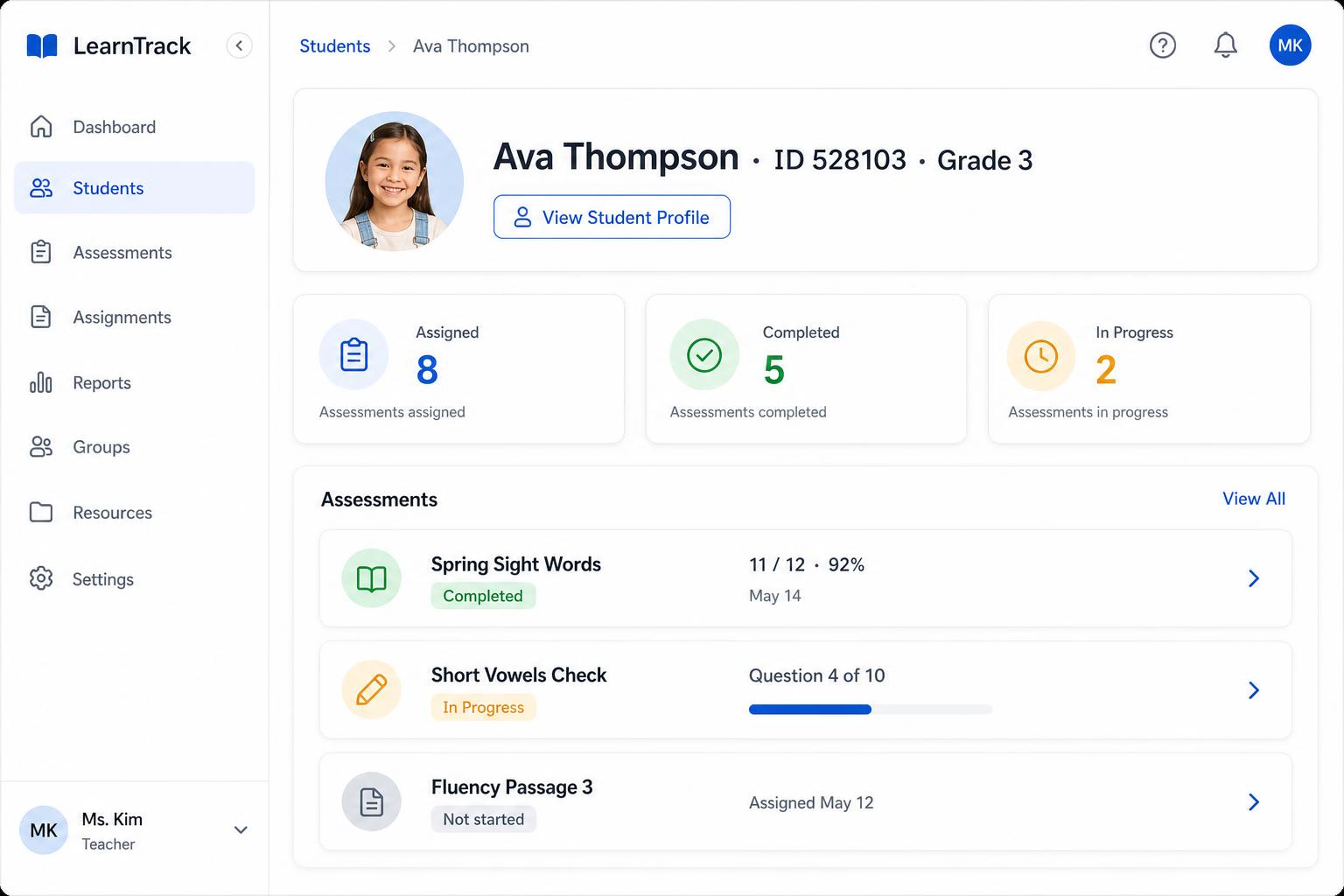Open the Ms. Kim account dropdown arrow
The height and width of the screenshot is (896, 1344).
coord(241,829)
